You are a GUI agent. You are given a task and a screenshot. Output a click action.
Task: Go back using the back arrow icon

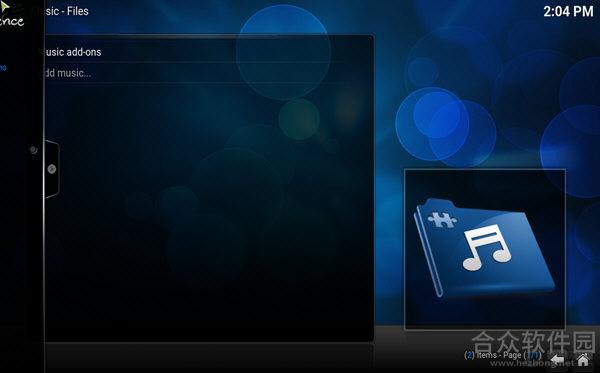[558, 360]
